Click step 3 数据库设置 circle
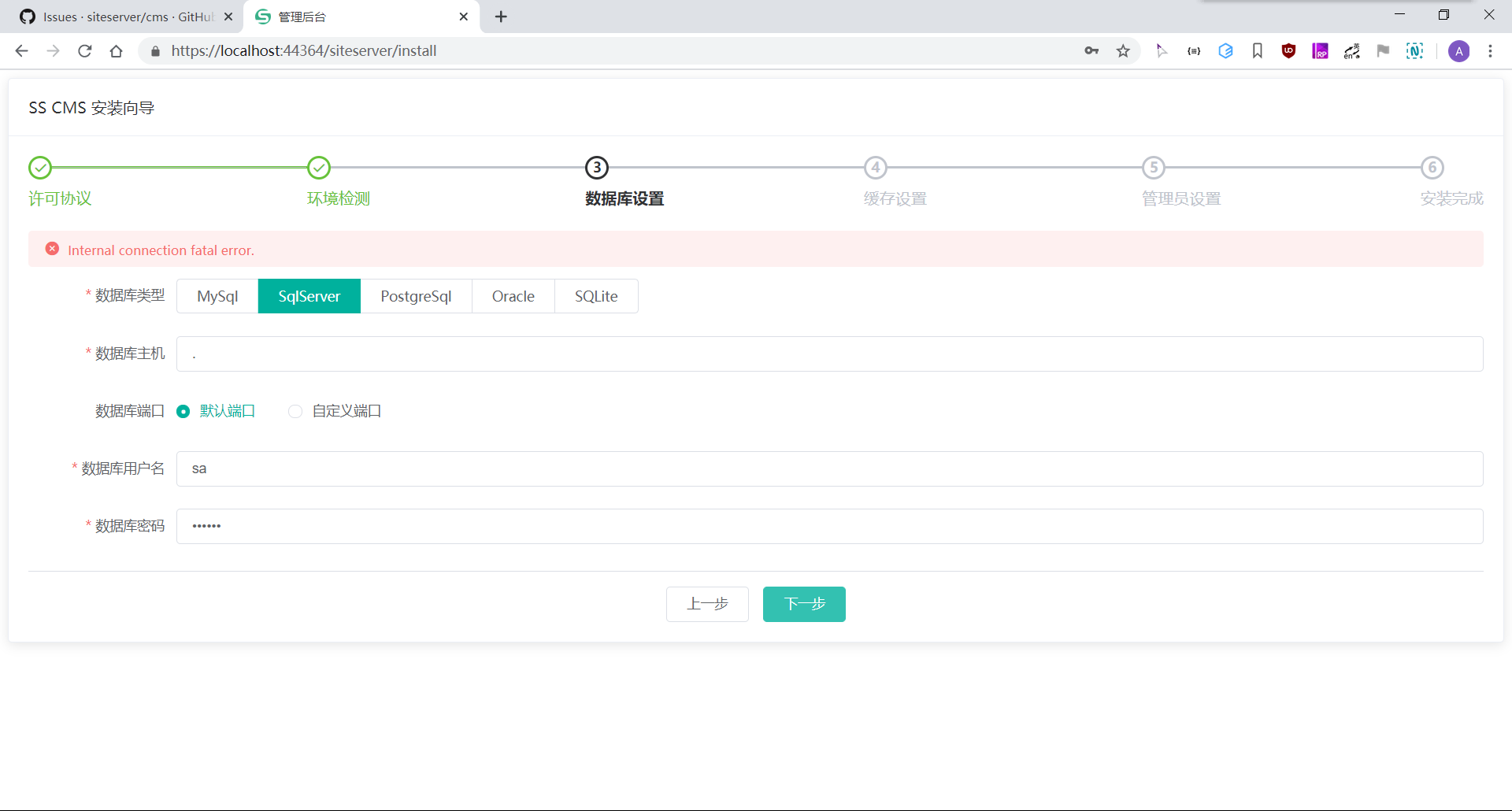The height and width of the screenshot is (811, 1512). click(597, 168)
